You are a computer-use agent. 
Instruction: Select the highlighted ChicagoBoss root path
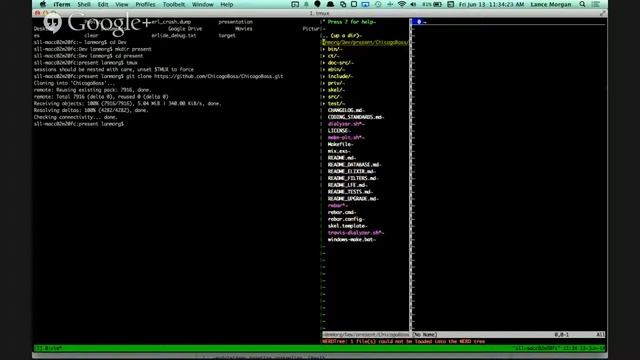click(x=365, y=42)
